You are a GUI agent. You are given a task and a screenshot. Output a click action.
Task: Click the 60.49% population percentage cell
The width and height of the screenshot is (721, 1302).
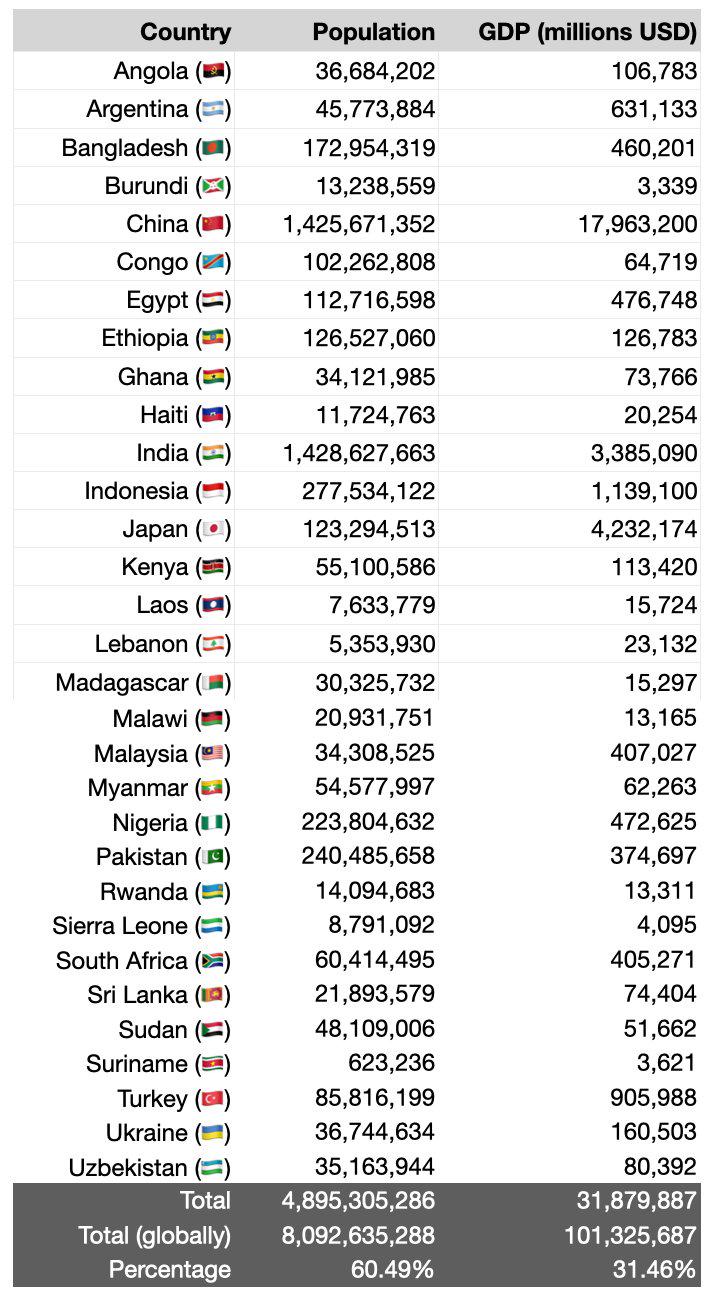(392, 1270)
